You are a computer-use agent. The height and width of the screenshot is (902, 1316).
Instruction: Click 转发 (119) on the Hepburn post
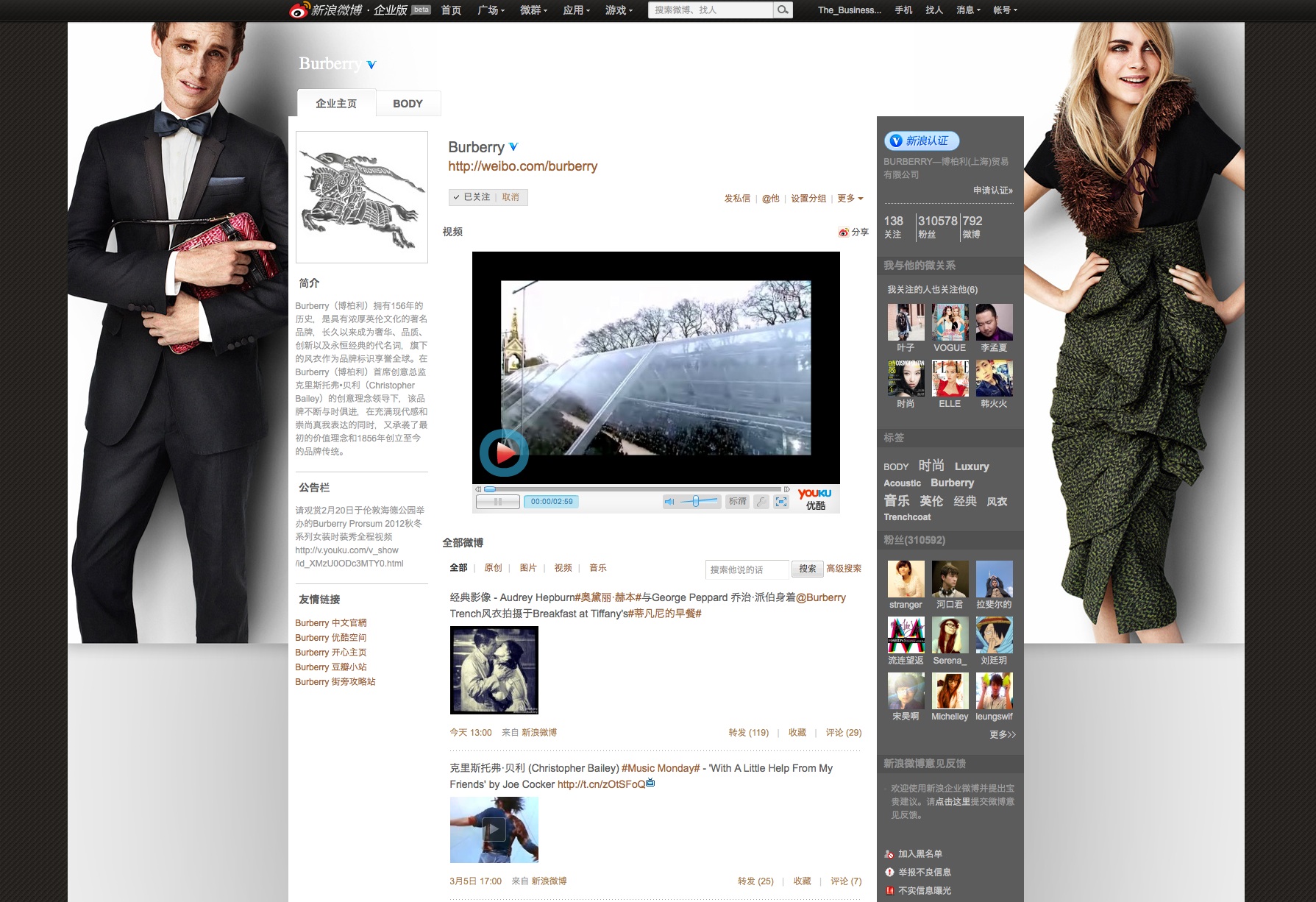coord(748,733)
